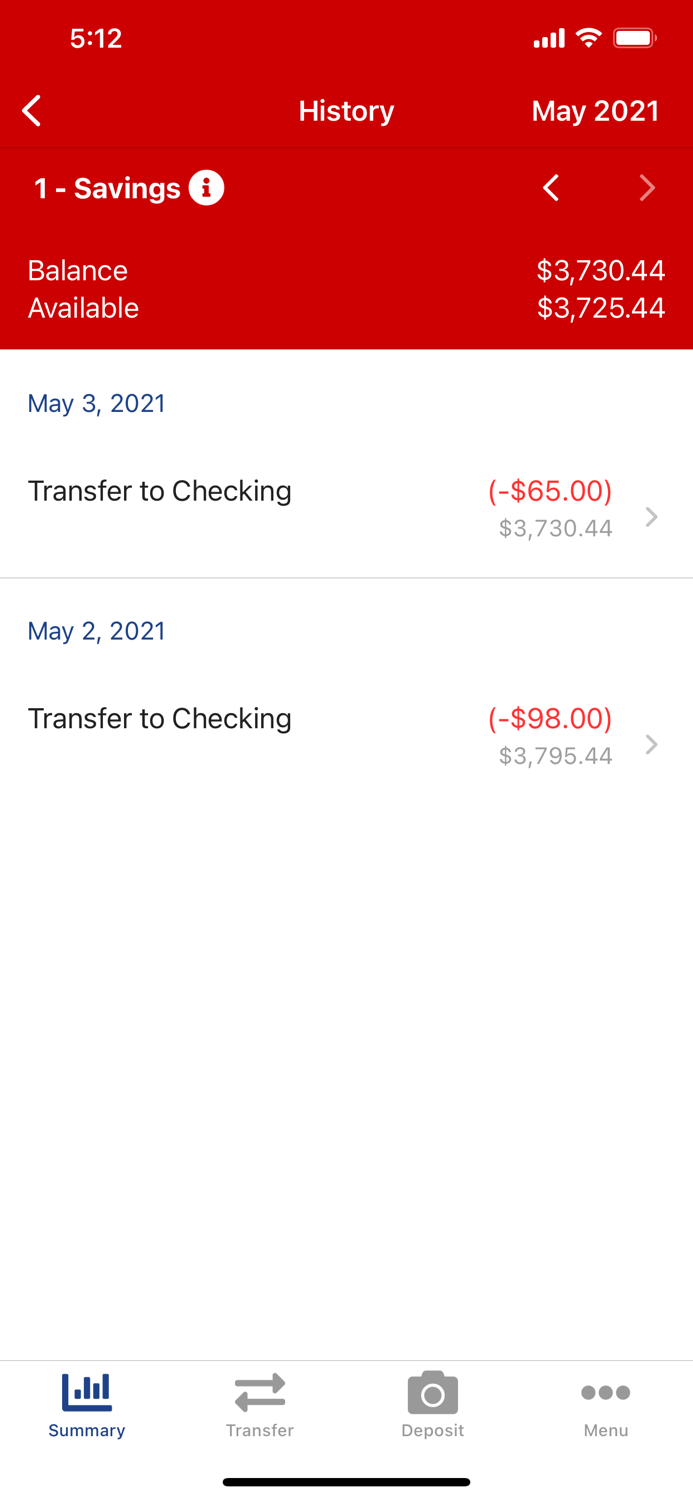
Task: Open the Menu three-dots icon
Action: 606,1392
